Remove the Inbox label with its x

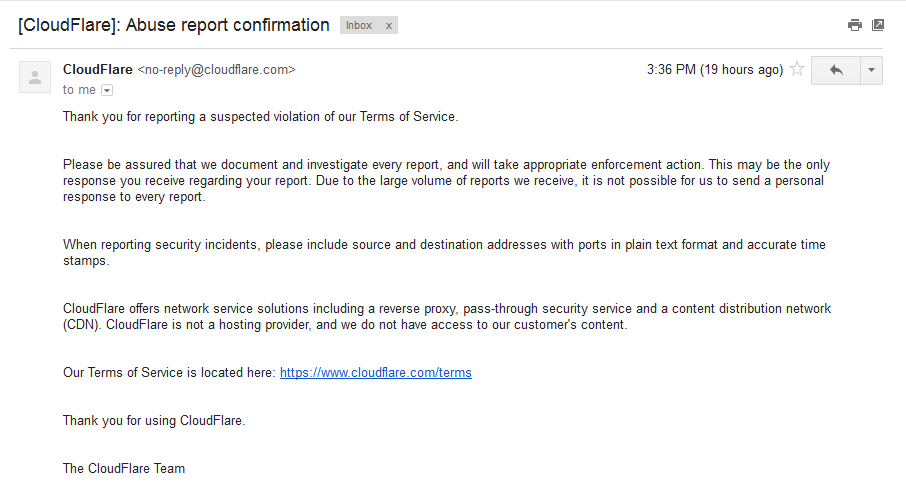(x=389, y=26)
